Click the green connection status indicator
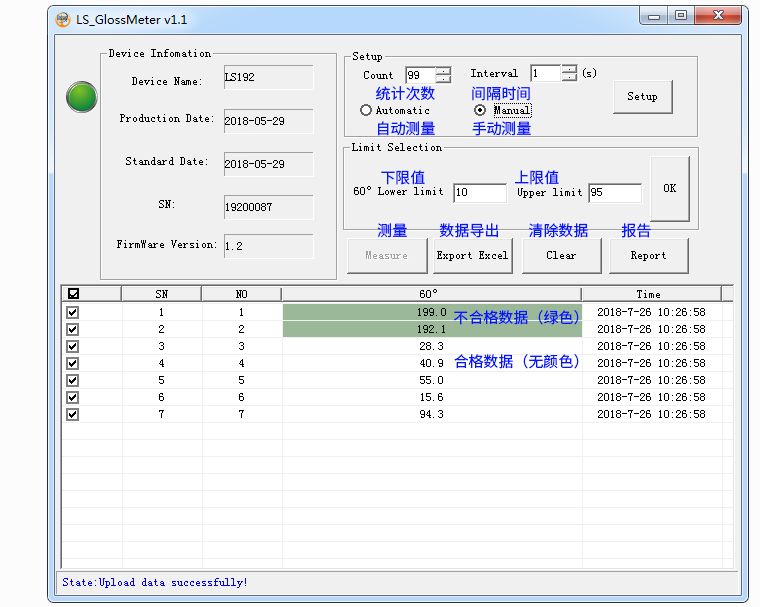This screenshot has height=607, width=760. coord(81,97)
